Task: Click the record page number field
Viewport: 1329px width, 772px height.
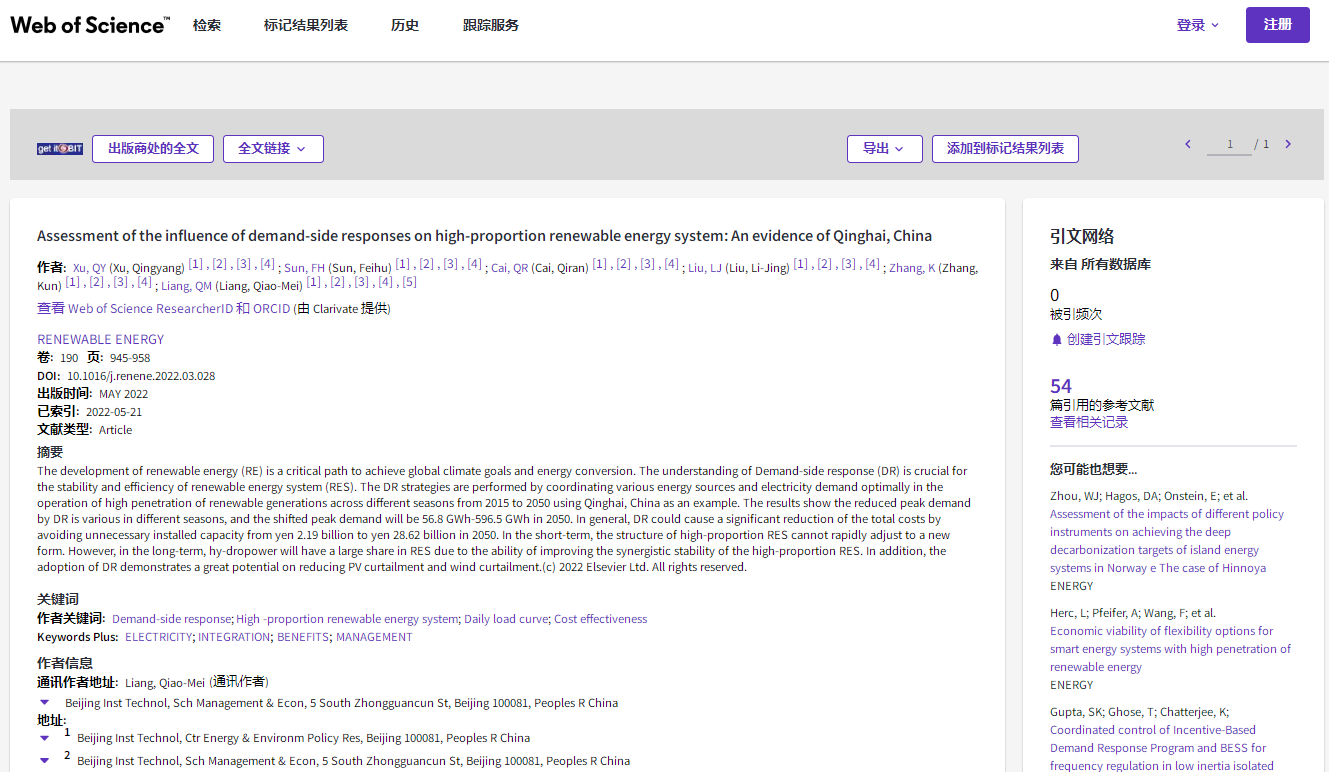Action: click(x=1230, y=144)
